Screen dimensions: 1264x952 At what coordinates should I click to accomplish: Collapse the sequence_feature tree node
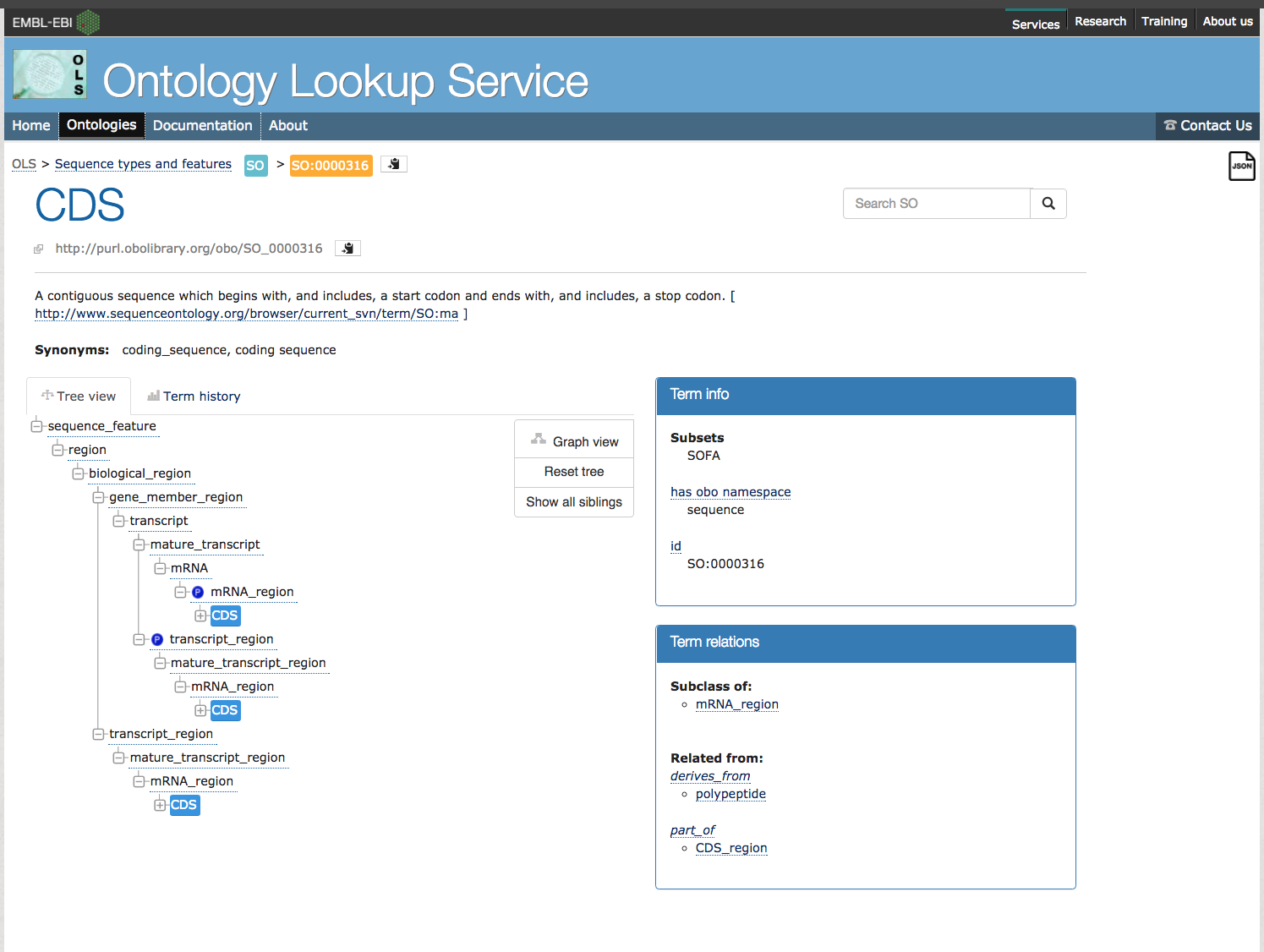click(x=37, y=426)
